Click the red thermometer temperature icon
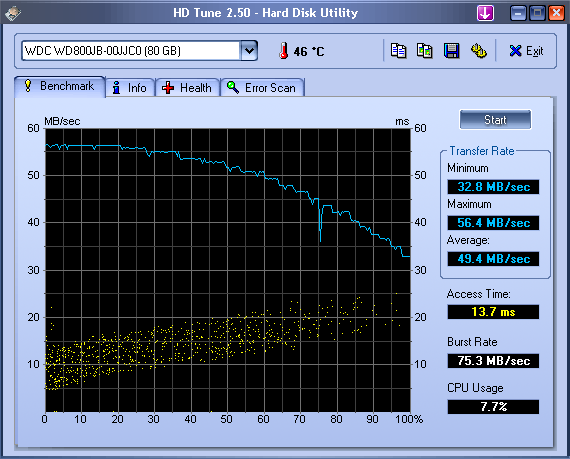This screenshot has height=459, width=570. point(284,51)
